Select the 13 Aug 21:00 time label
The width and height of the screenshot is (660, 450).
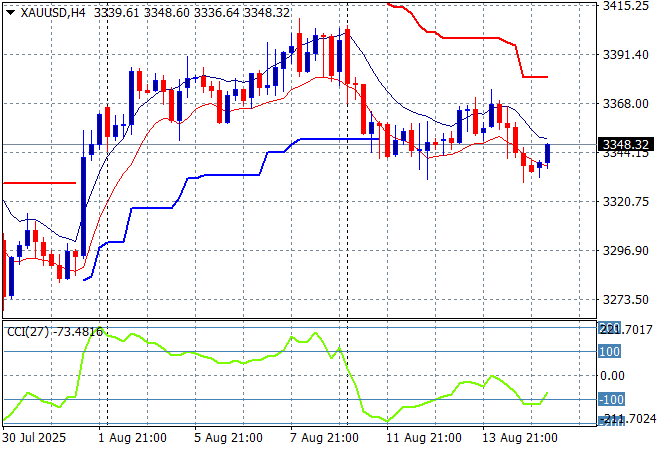(519, 438)
